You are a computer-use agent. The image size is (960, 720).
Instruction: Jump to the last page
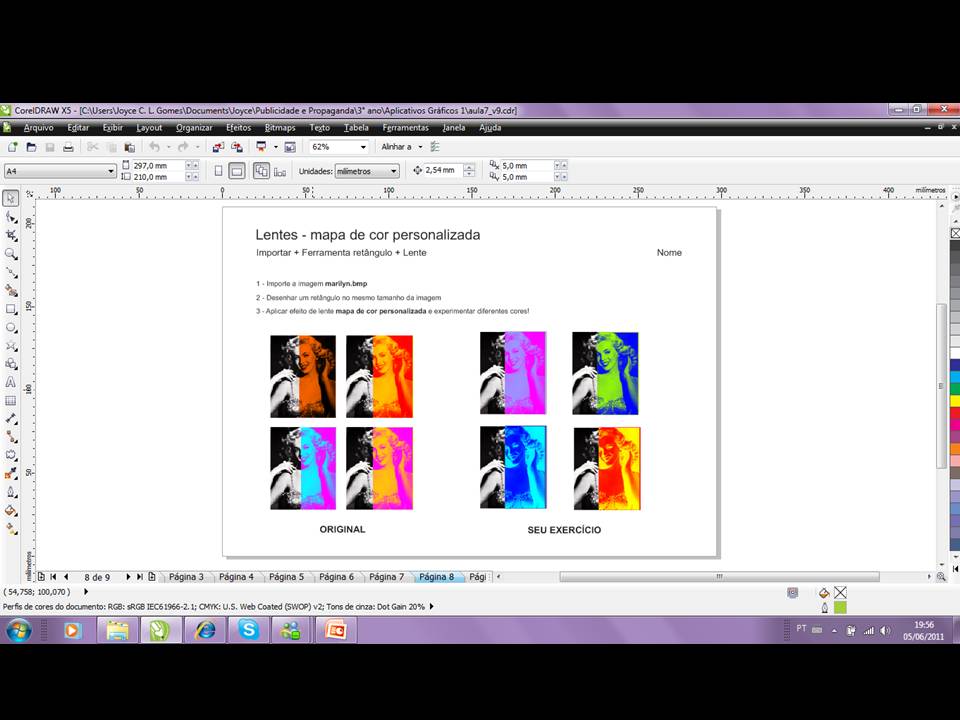pos(140,577)
